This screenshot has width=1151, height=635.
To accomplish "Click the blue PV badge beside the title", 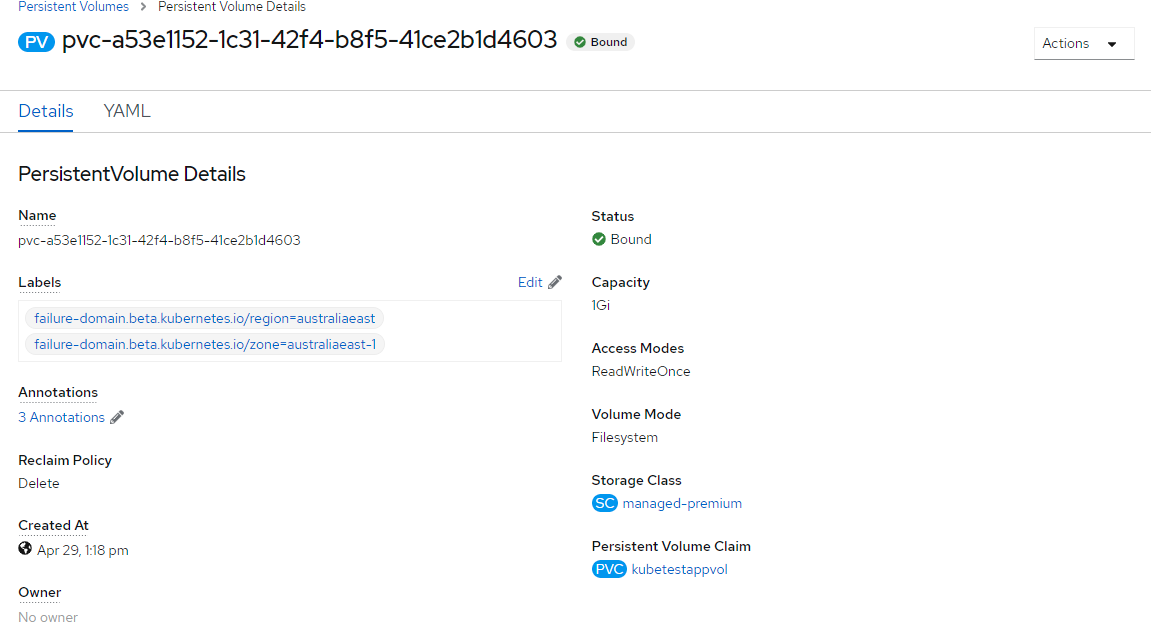I will click(x=37, y=42).
